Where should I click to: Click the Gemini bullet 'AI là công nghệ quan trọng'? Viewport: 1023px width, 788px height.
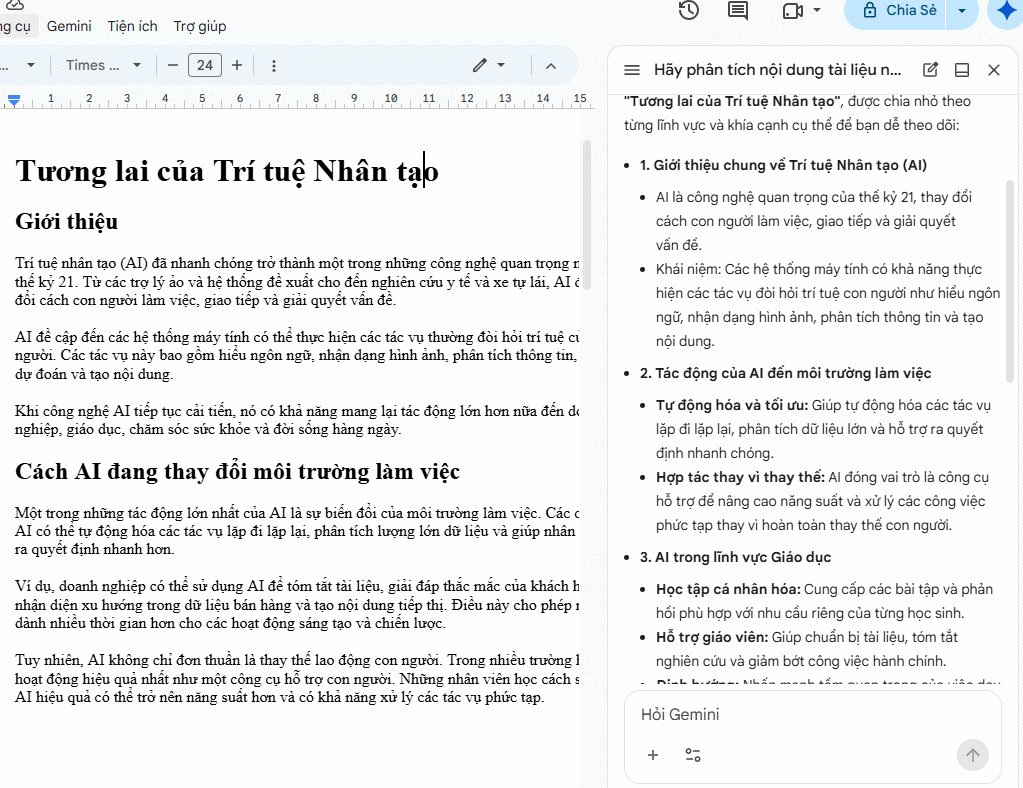pyautogui.click(x=814, y=221)
